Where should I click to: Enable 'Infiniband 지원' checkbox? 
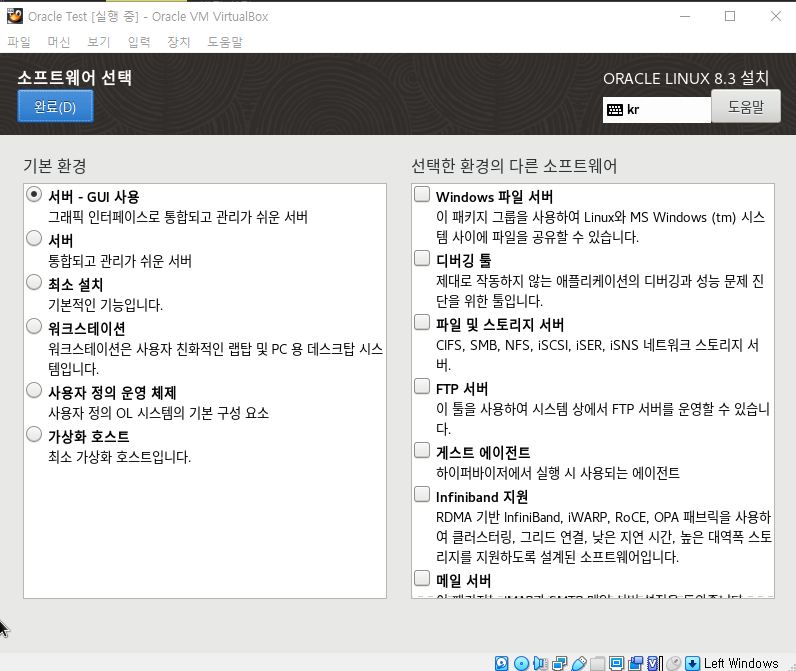422,494
